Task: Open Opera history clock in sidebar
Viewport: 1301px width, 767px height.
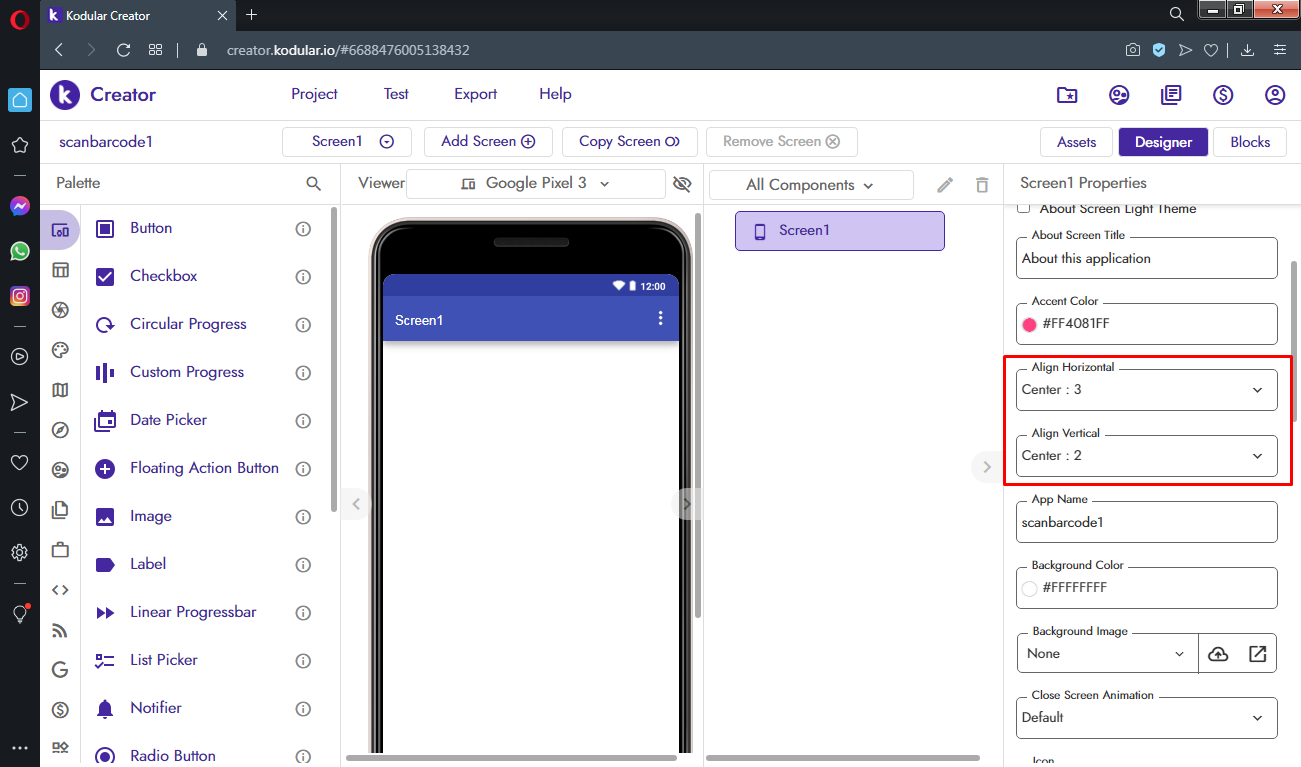Action: click(19, 508)
